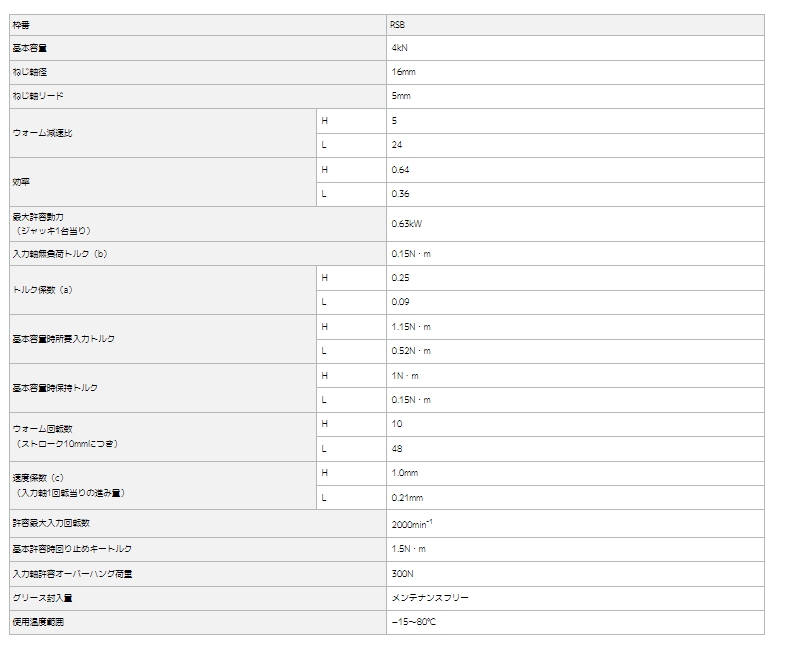The width and height of the screenshot is (791, 650).
Task: Click the 16mm screw shaft diameter value
Action: [x=402, y=72]
